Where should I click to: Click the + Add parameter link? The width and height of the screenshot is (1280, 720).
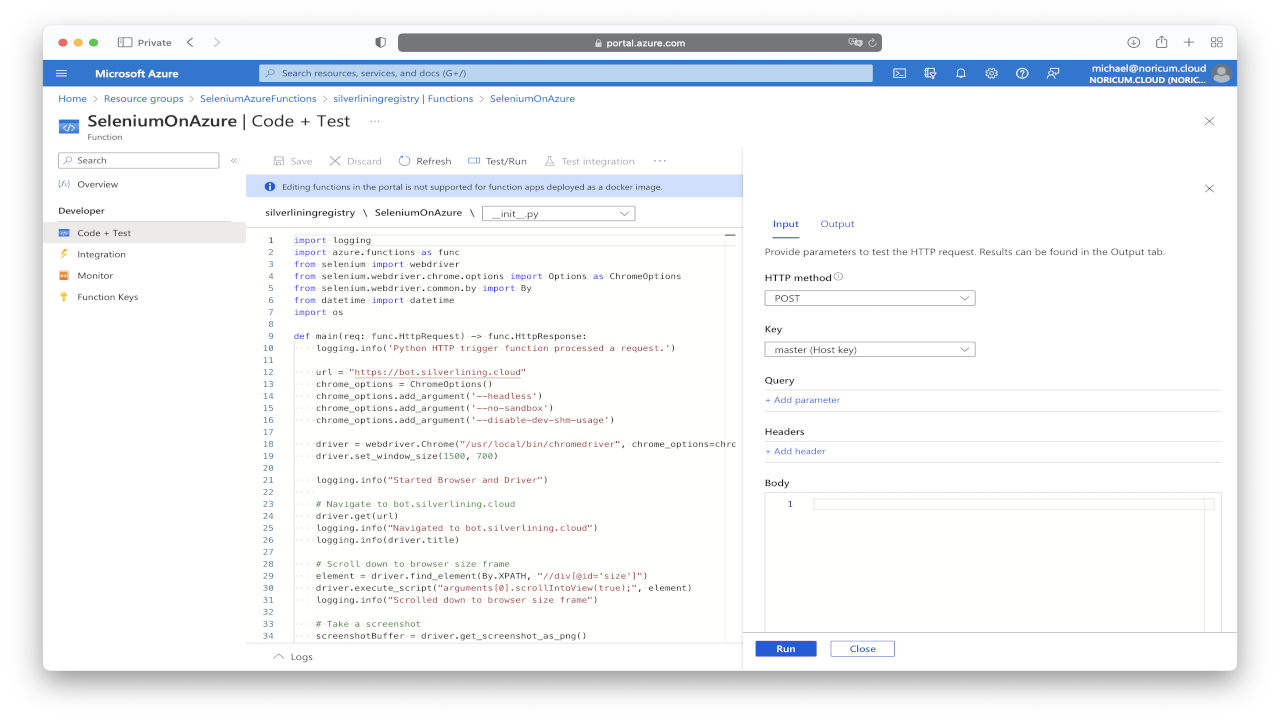coord(802,400)
